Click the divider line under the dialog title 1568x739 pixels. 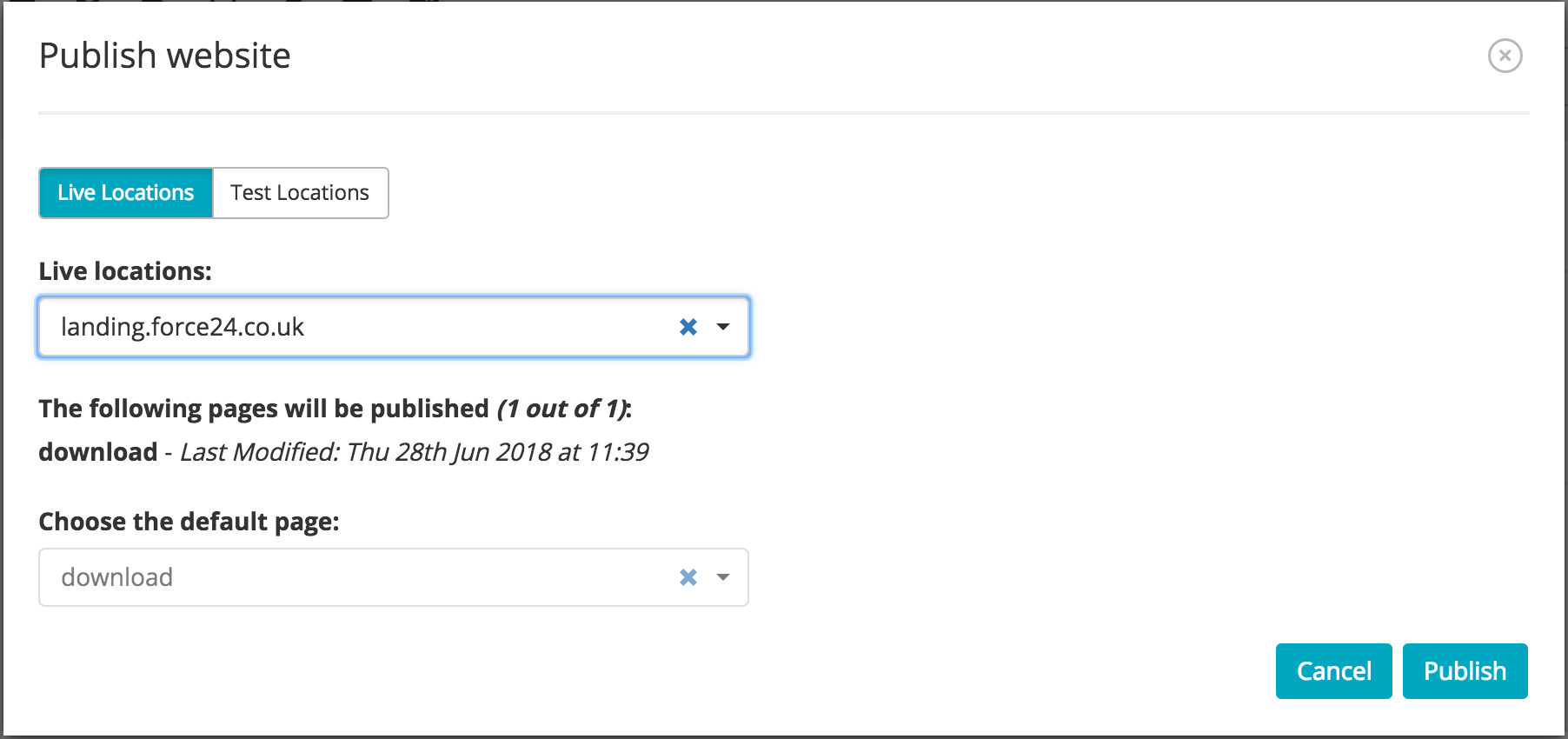pyautogui.click(x=784, y=113)
